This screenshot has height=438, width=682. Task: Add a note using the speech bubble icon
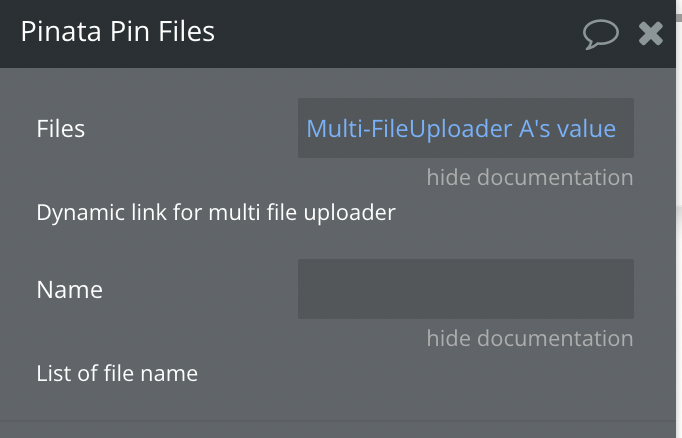click(x=601, y=34)
